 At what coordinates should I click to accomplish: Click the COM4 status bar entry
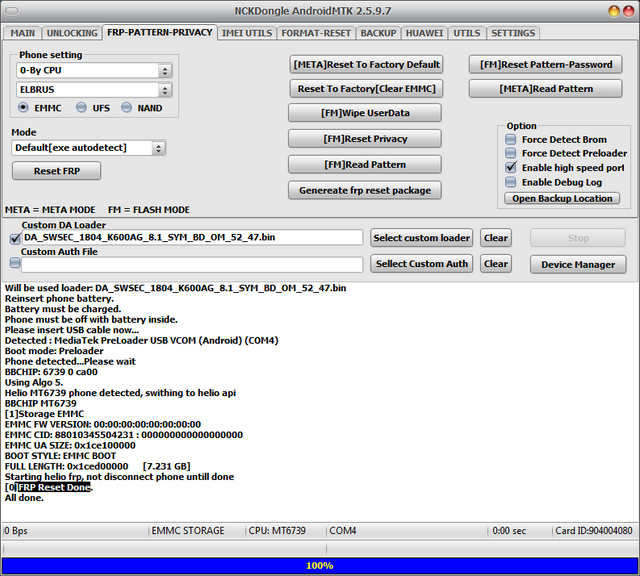343,531
